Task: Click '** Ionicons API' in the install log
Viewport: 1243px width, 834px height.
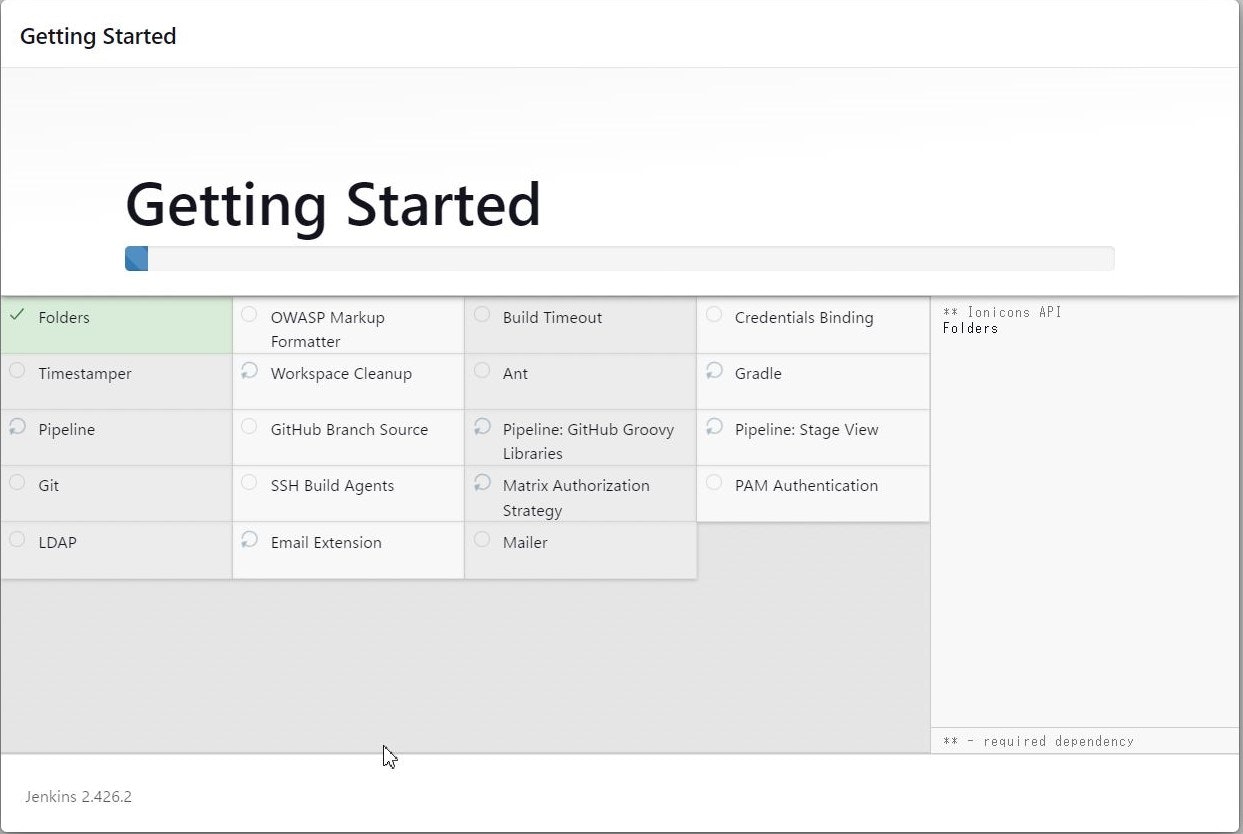Action: (x=1002, y=312)
